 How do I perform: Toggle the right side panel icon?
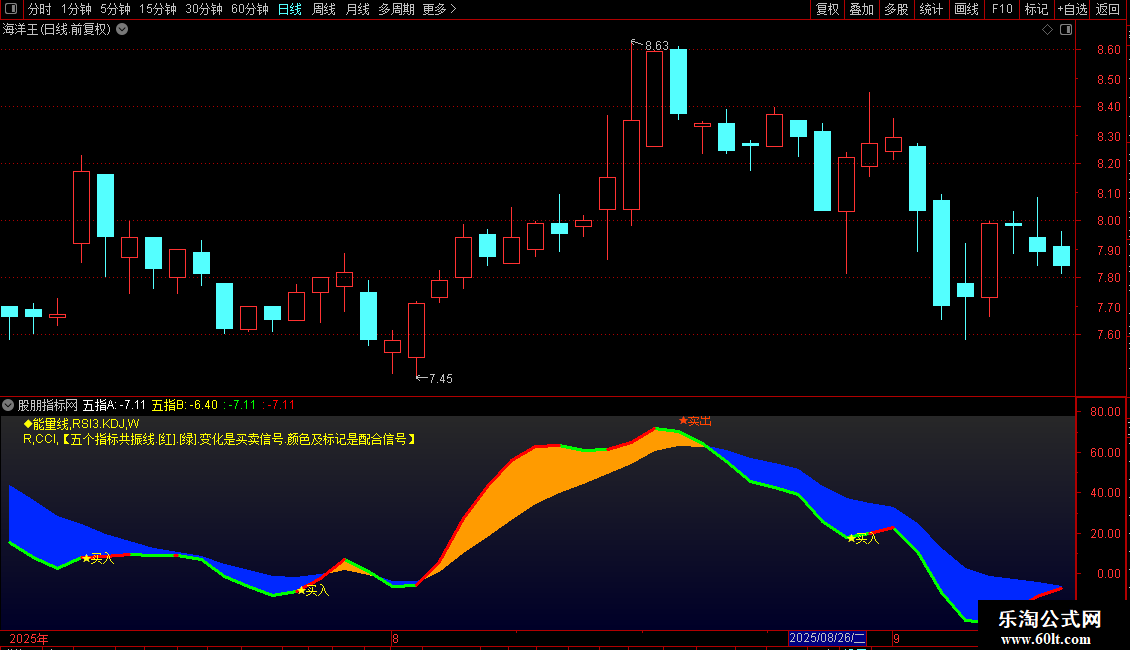point(1066,30)
